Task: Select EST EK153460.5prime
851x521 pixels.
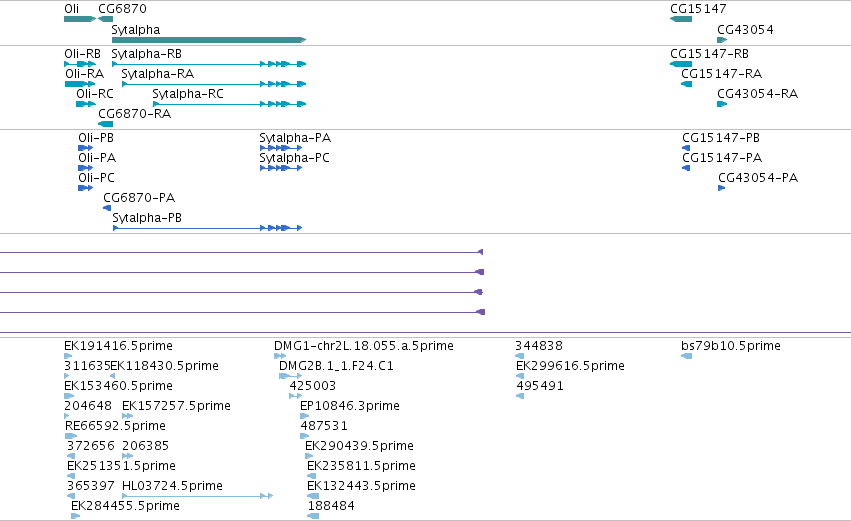Action: [69, 396]
